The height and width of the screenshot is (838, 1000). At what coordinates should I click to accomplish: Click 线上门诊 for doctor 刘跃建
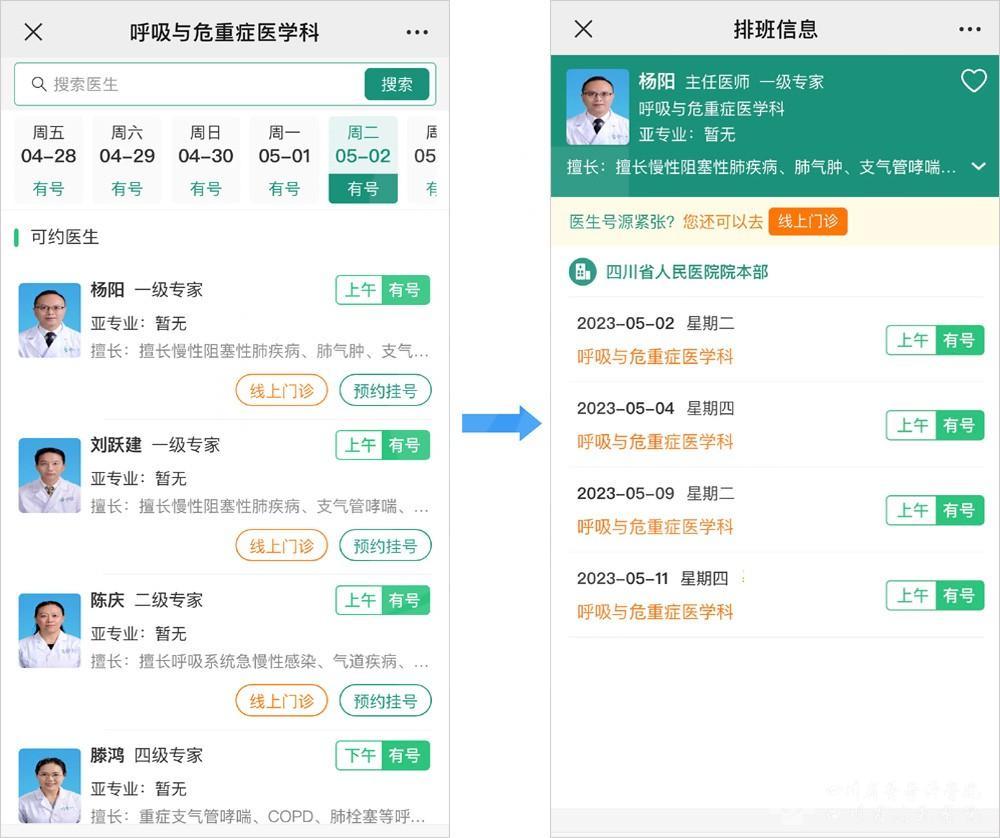(x=281, y=545)
